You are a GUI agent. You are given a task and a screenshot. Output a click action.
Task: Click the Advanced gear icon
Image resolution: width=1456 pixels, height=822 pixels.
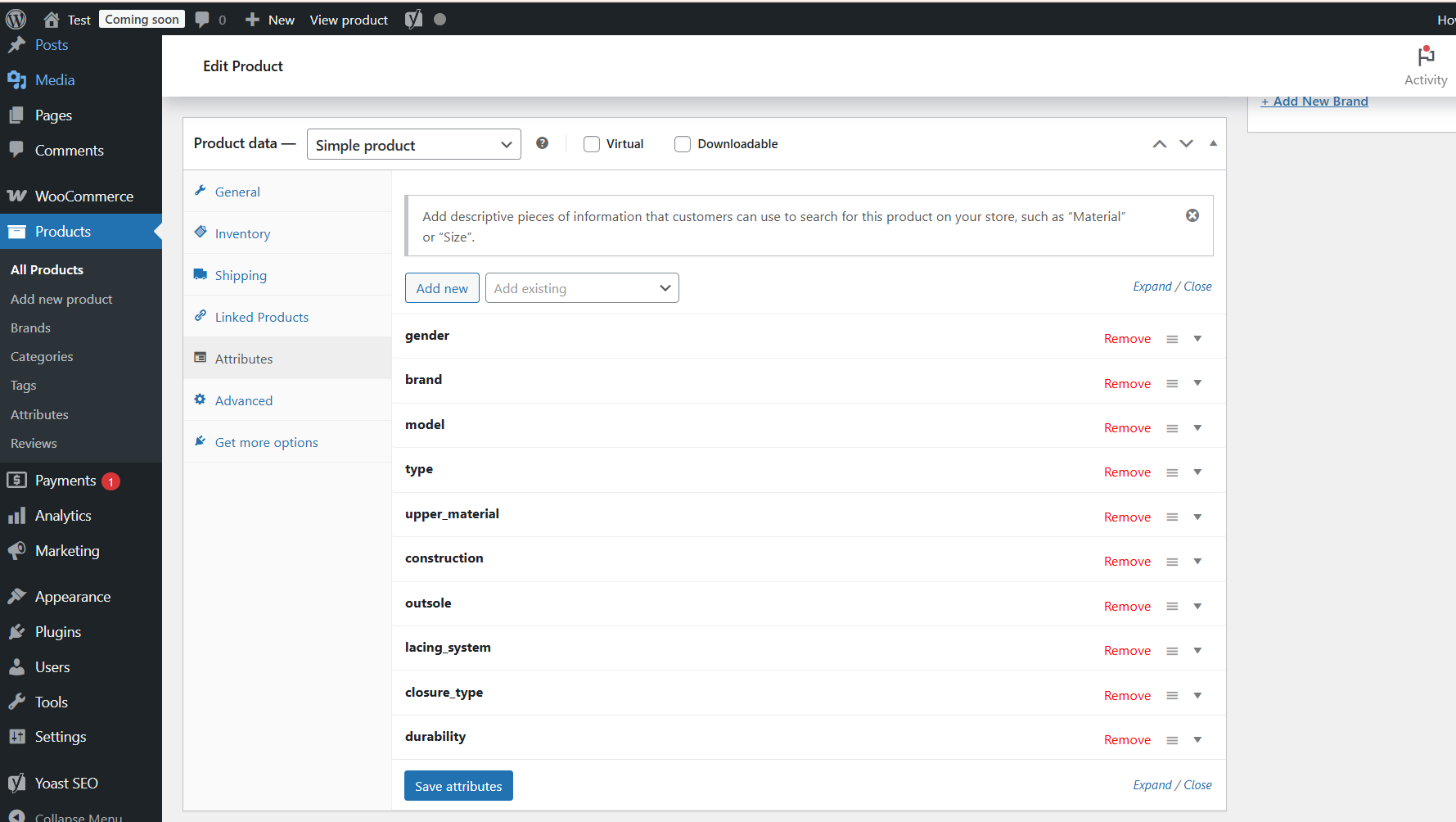[x=201, y=399]
